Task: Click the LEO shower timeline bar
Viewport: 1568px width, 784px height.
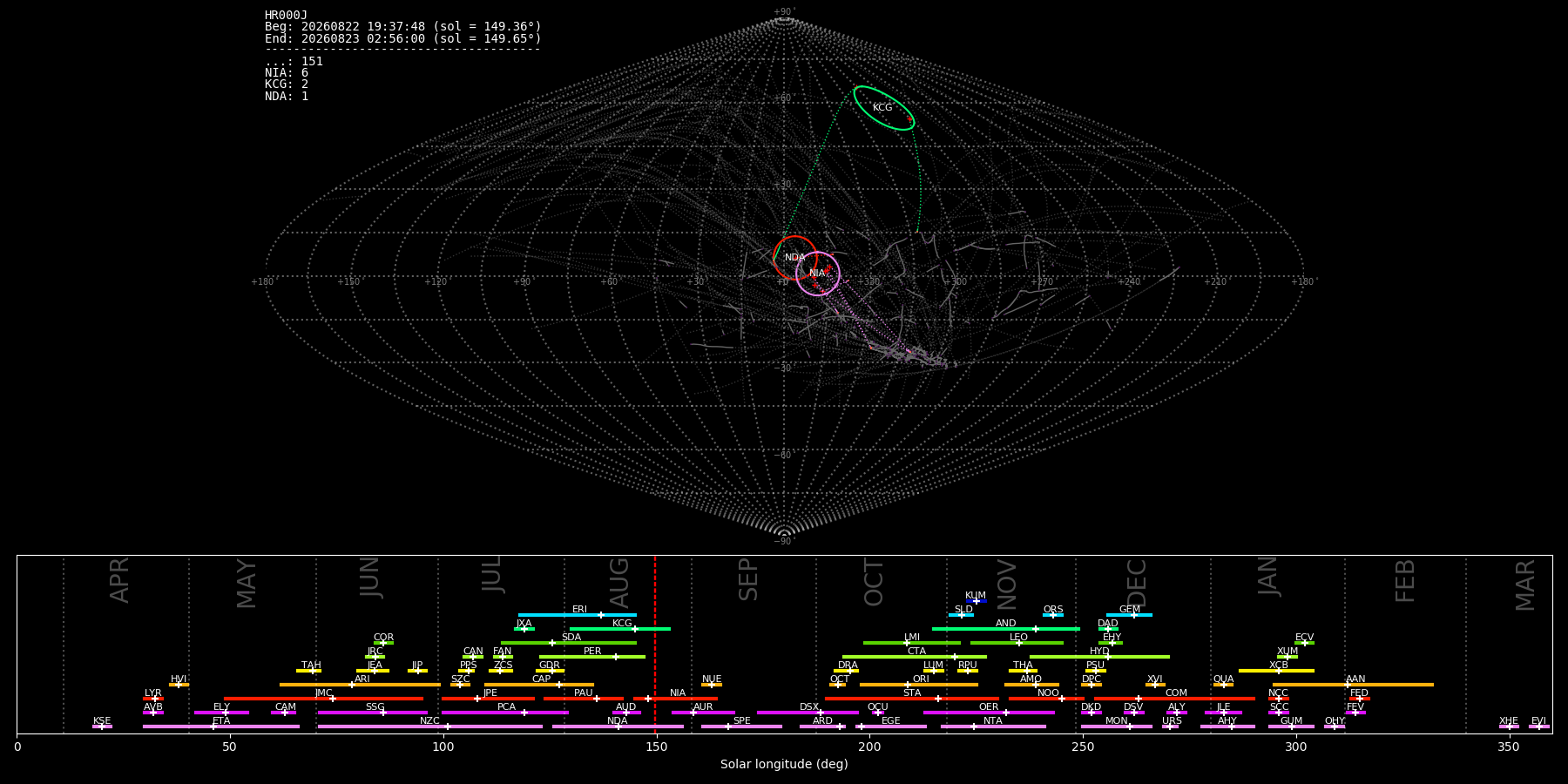Action: 1017,643
